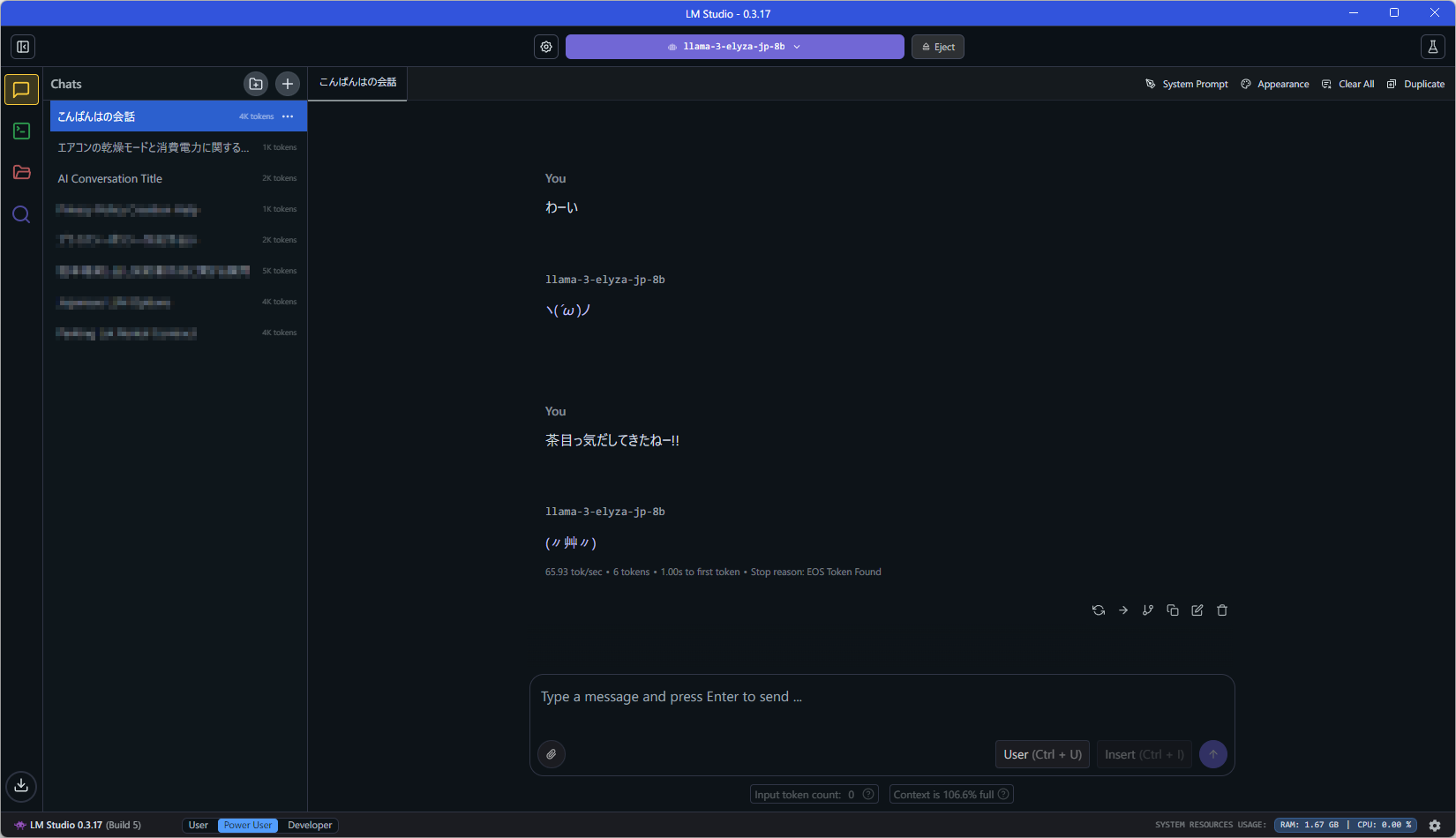1456x838 pixels.
Task: Delete the last message with trash icon
Action: (x=1222, y=610)
